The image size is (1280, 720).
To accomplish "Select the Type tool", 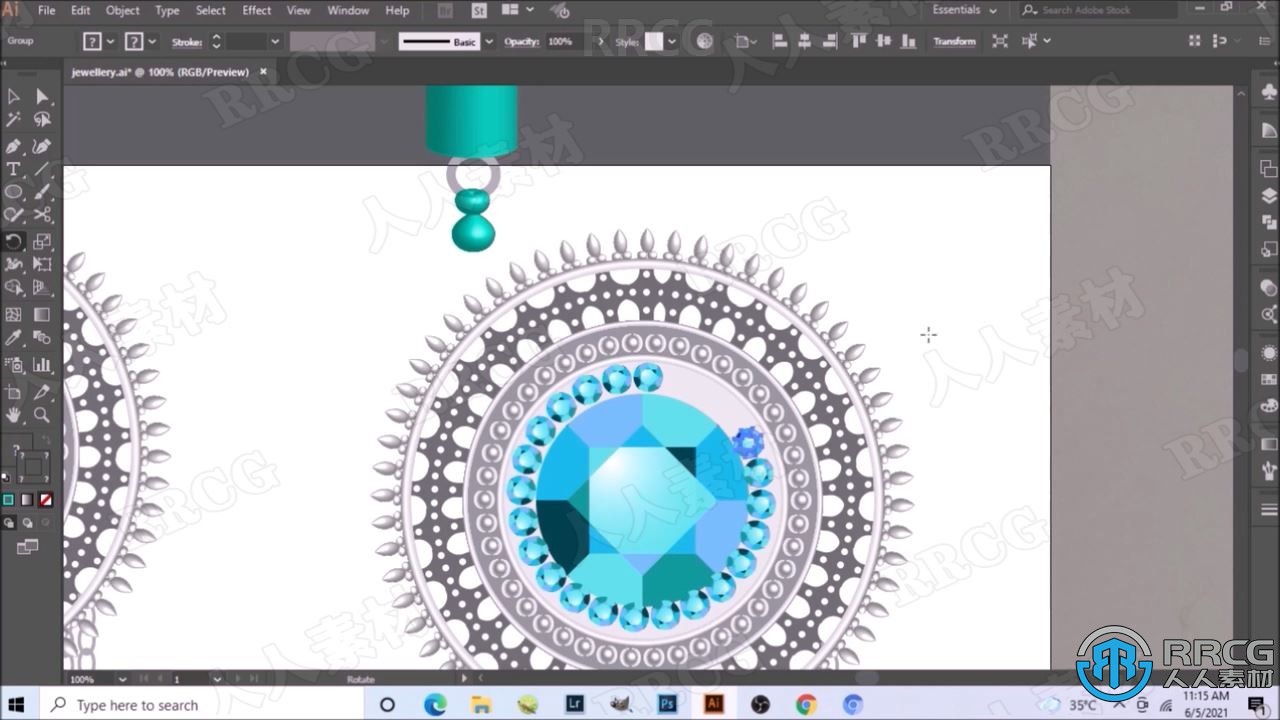I will coord(13,169).
